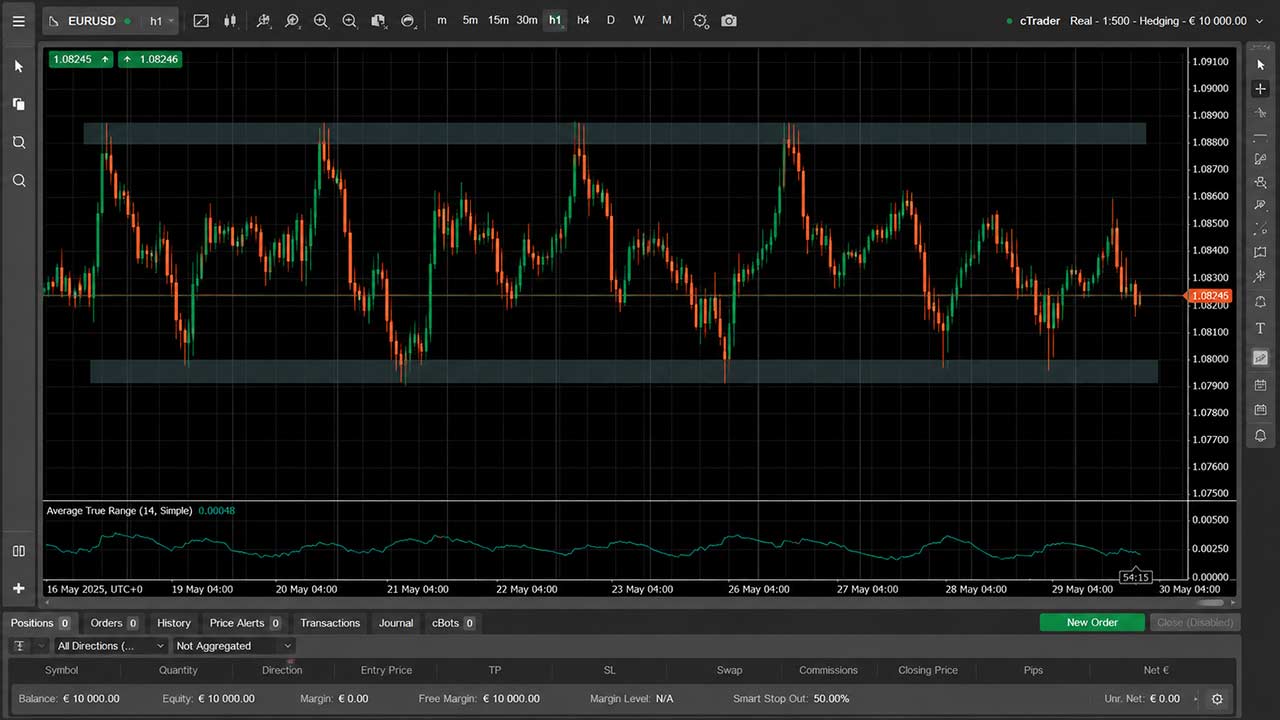1280x720 pixels.
Task: Click the zoom in magnifier icon
Action: [x=320, y=21]
